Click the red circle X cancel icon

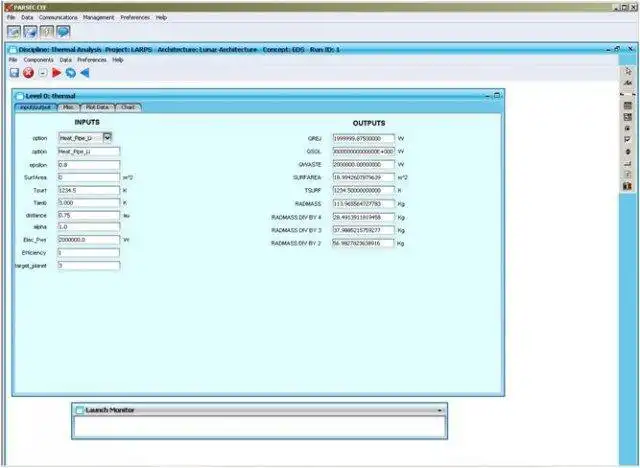pos(29,73)
